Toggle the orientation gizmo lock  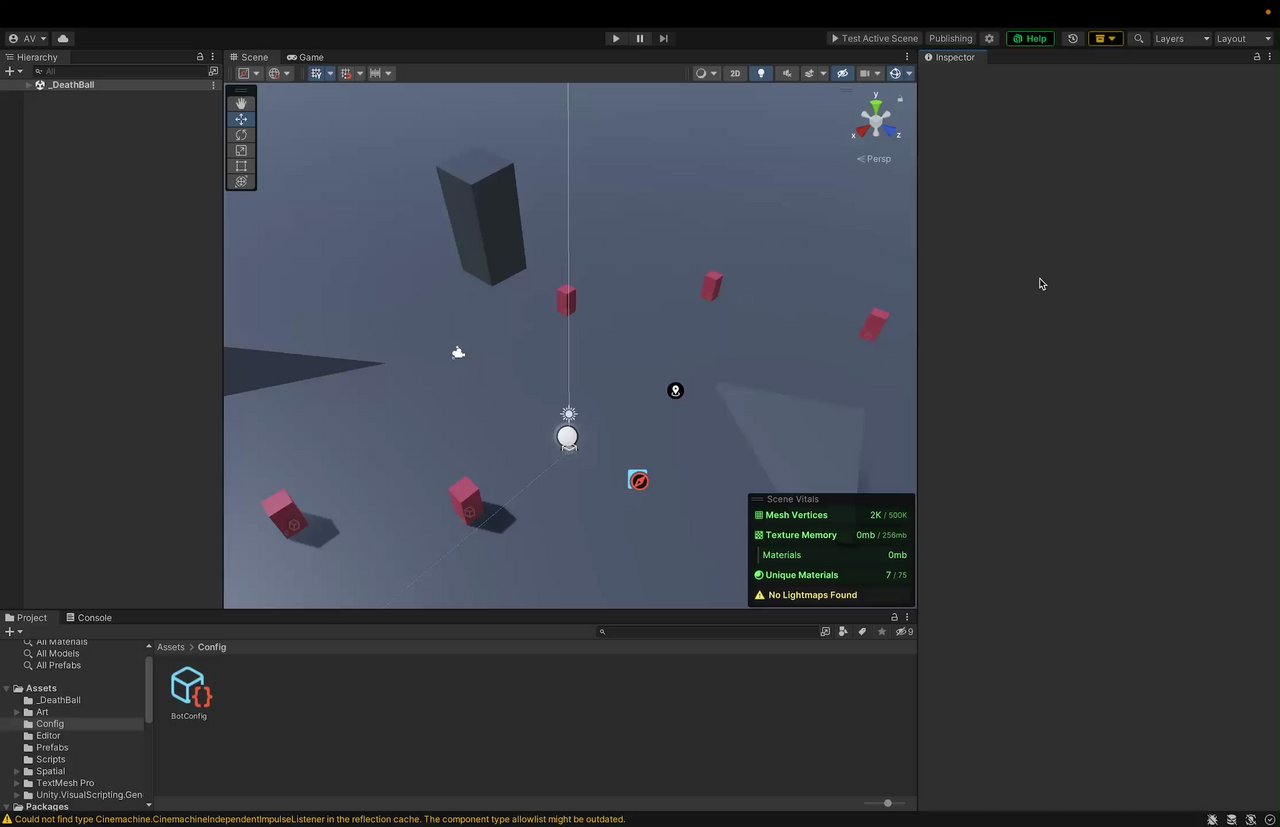click(900, 98)
